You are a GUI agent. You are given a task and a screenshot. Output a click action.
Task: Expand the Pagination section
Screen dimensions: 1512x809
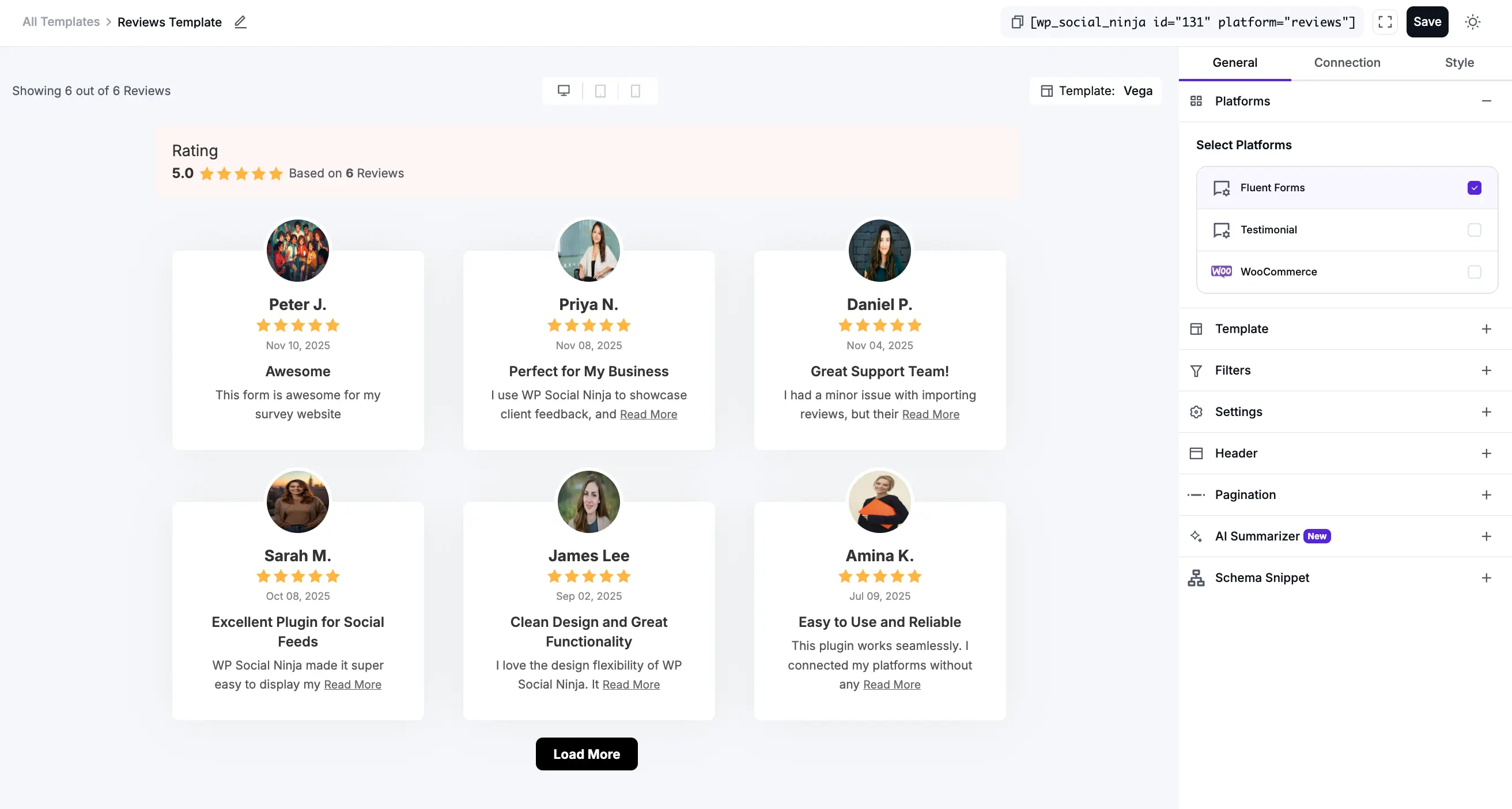point(1487,494)
